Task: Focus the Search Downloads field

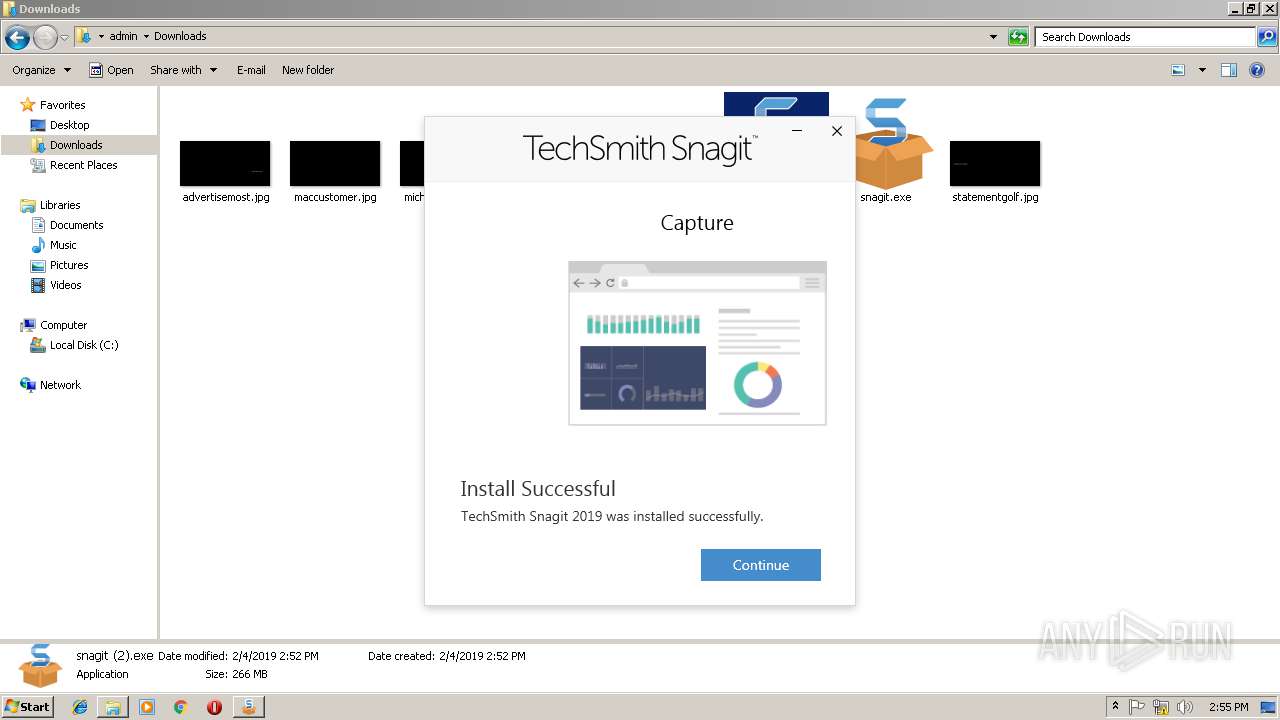Action: (1145, 37)
